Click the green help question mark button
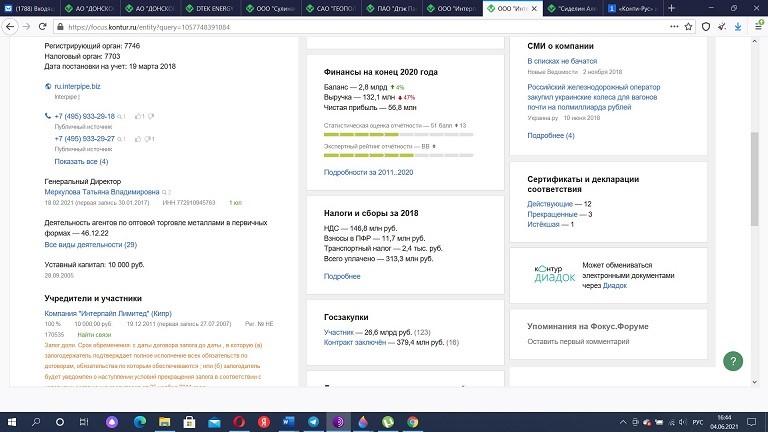768x432 pixels. [733, 361]
